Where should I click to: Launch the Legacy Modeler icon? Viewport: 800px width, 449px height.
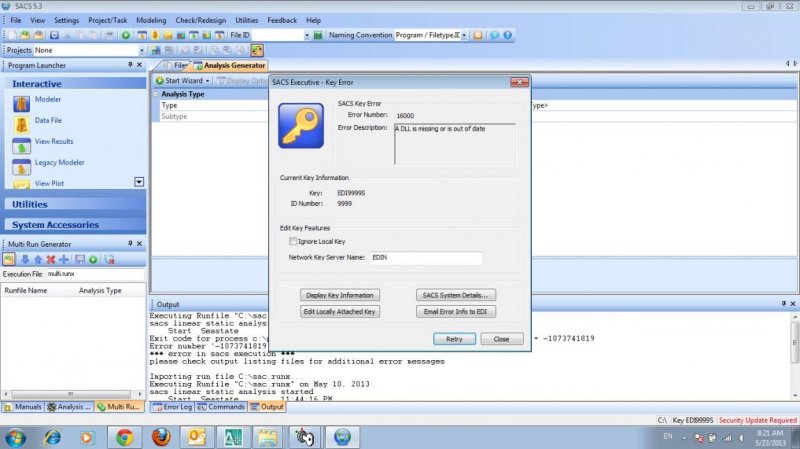click(x=21, y=167)
